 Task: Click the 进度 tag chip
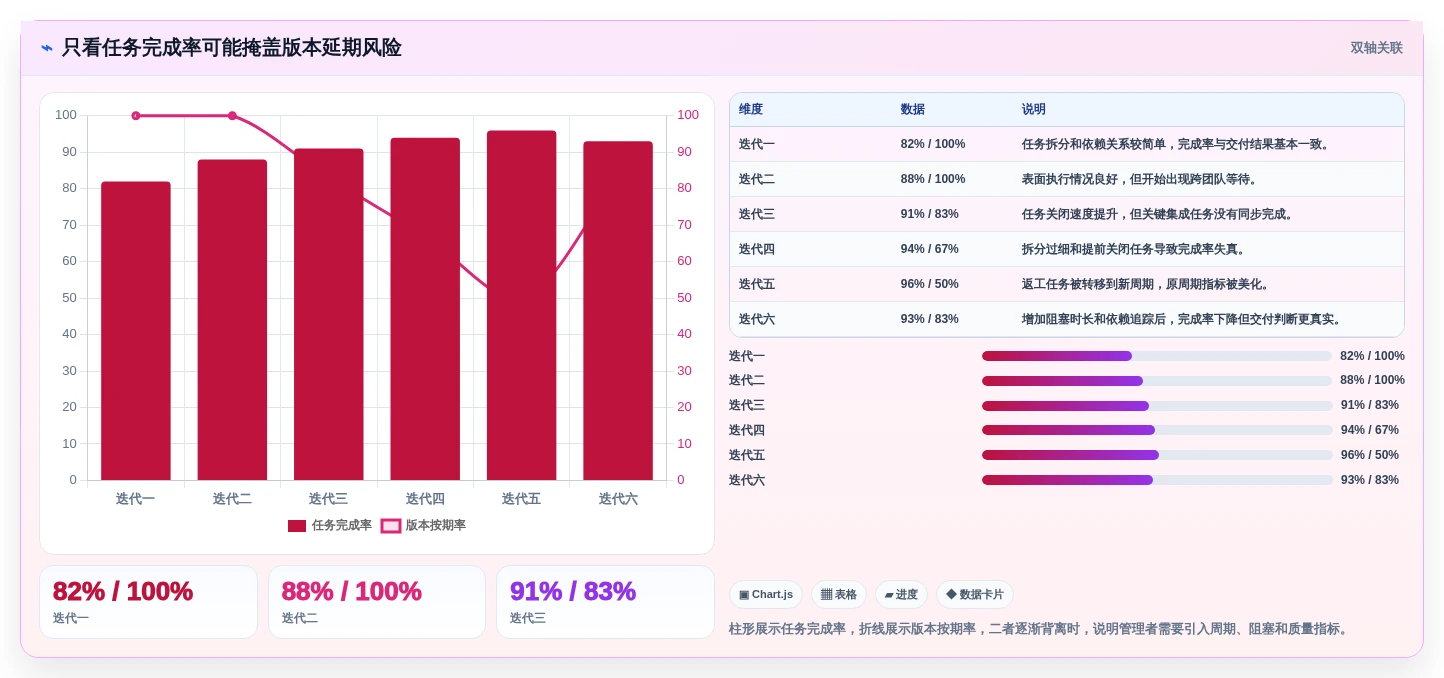point(901,595)
